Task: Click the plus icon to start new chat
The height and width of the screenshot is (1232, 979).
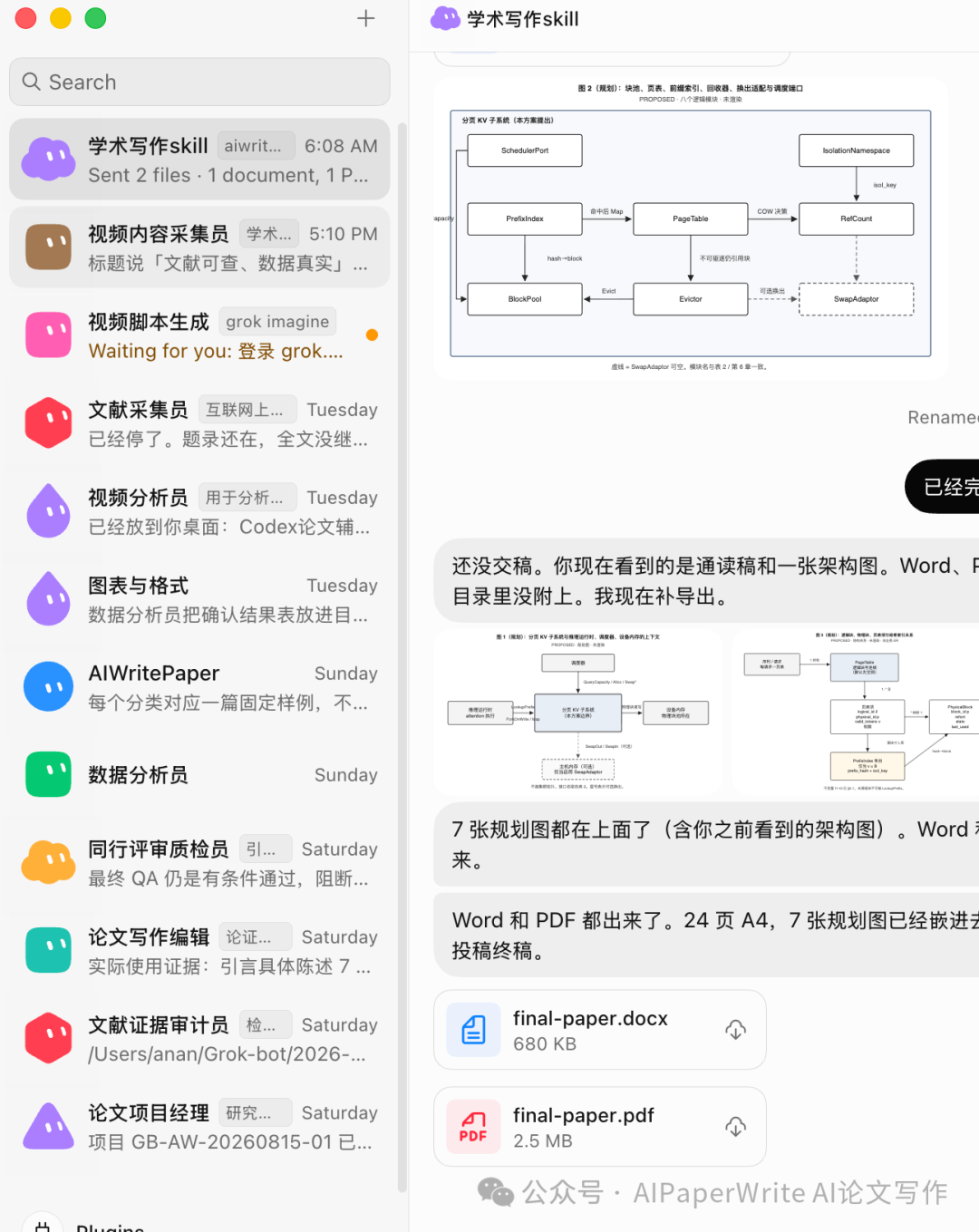Action: pyautogui.click(x=365, y=18)
